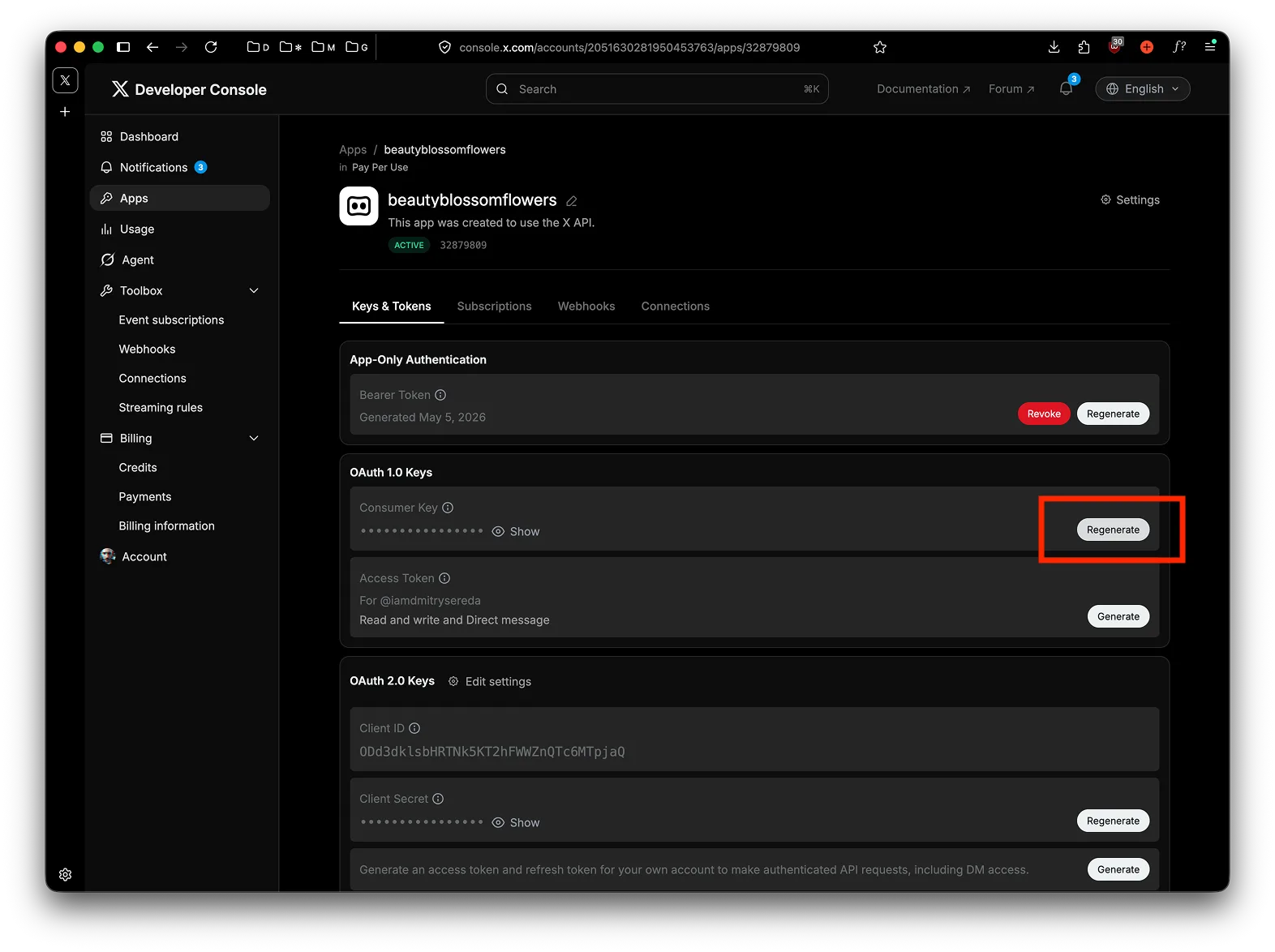Add new tab with plus icon
Viewport: 1275px width, 952px height.
(65, 112)
